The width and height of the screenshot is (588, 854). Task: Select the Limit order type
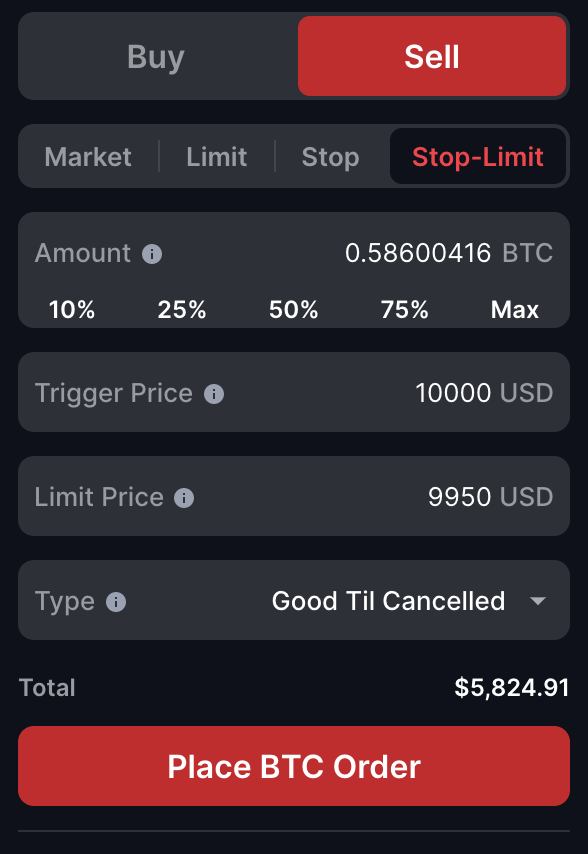[216, 157]
